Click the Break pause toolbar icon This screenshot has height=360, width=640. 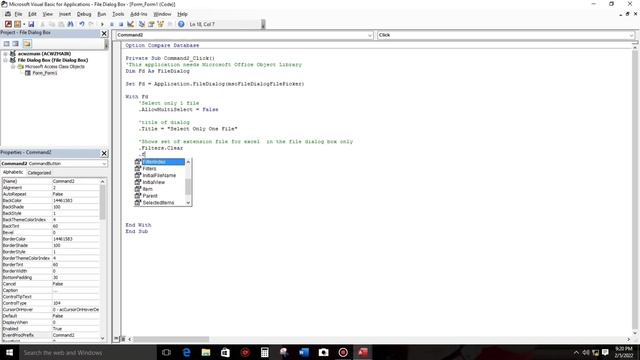111,24
